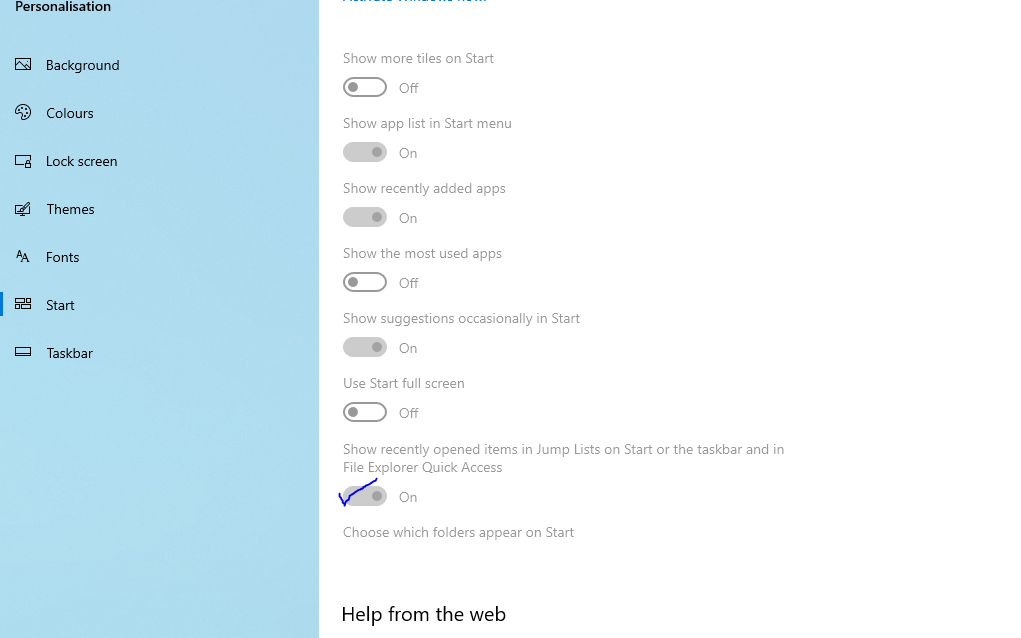Switch off Show recently added apps
1021x638 pixels.
[x=365, y=217]
